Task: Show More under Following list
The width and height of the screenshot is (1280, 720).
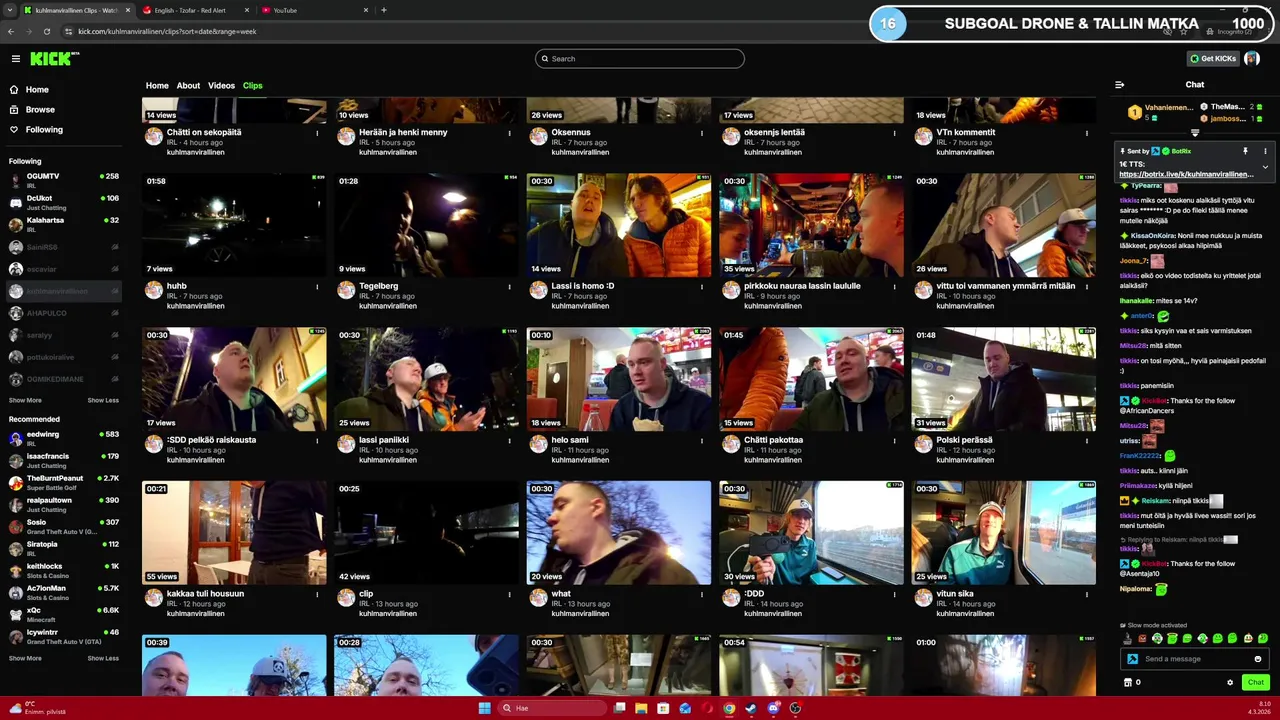Action: (25, 400)
